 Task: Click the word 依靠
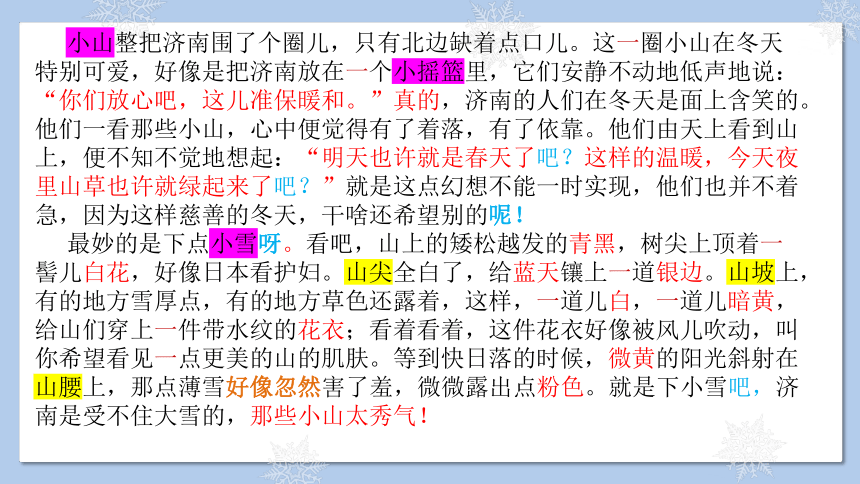[559, 129]
